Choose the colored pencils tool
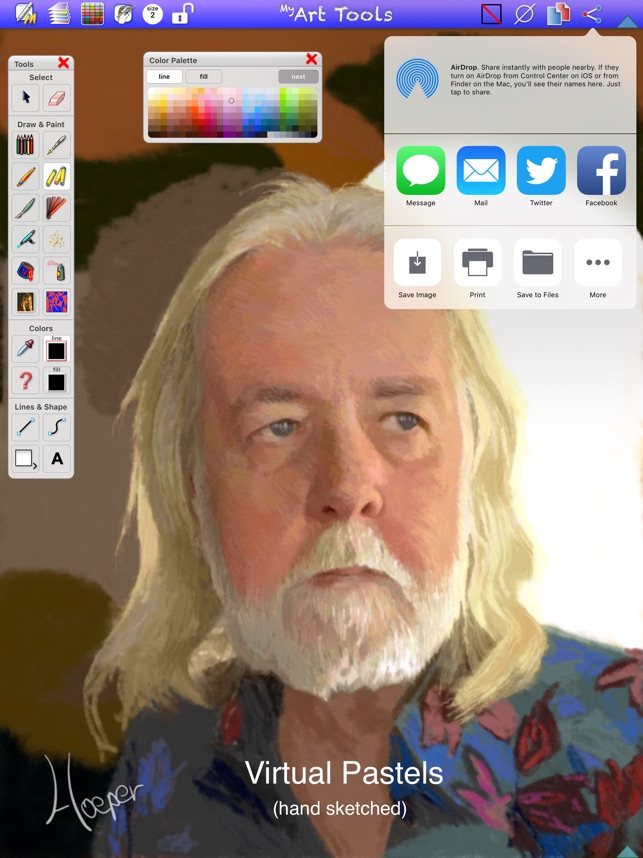The height and width of the screenshot is (858, 643). [25, 146]
